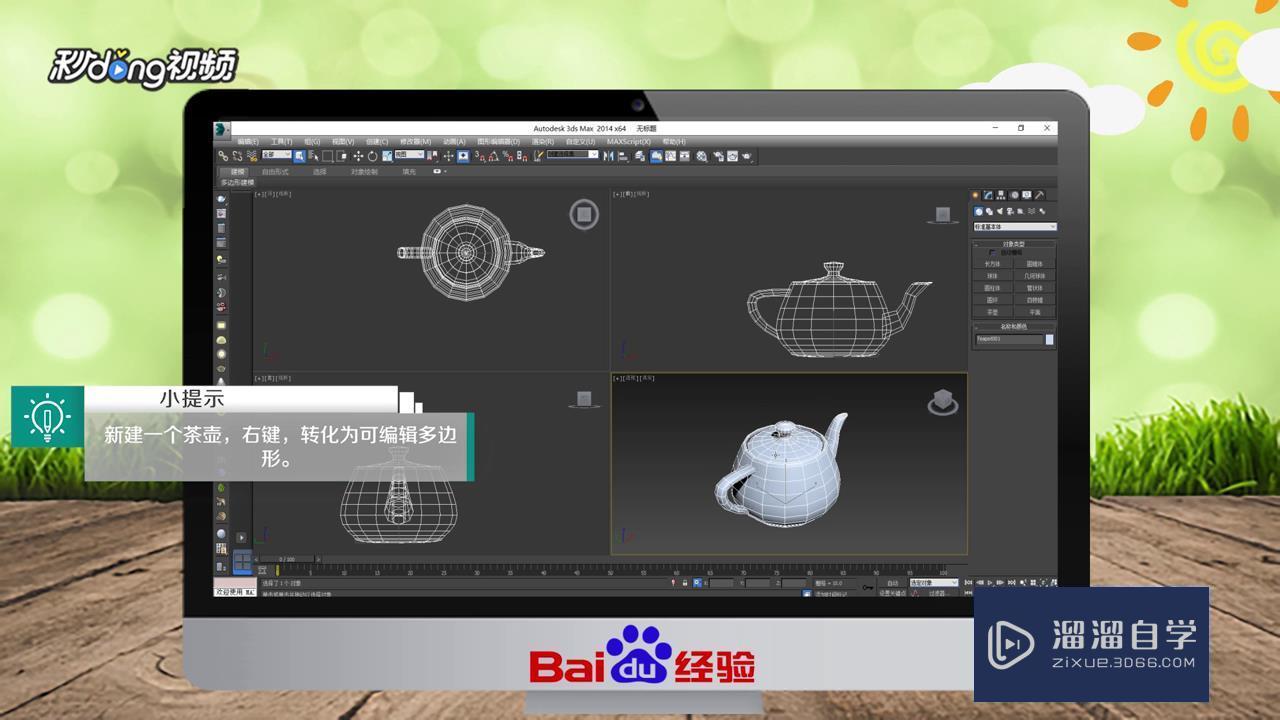Open the Display panel icon

1027,195
